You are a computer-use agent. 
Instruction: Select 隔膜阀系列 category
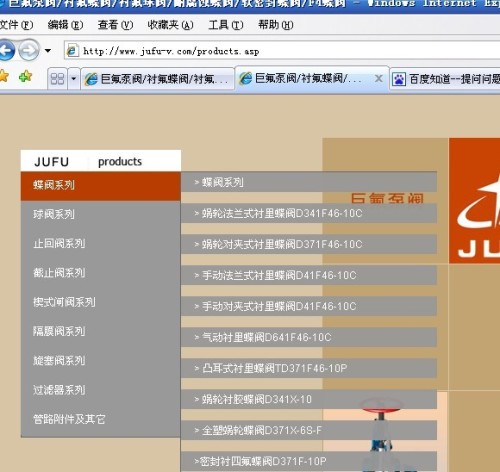(101, 331)
